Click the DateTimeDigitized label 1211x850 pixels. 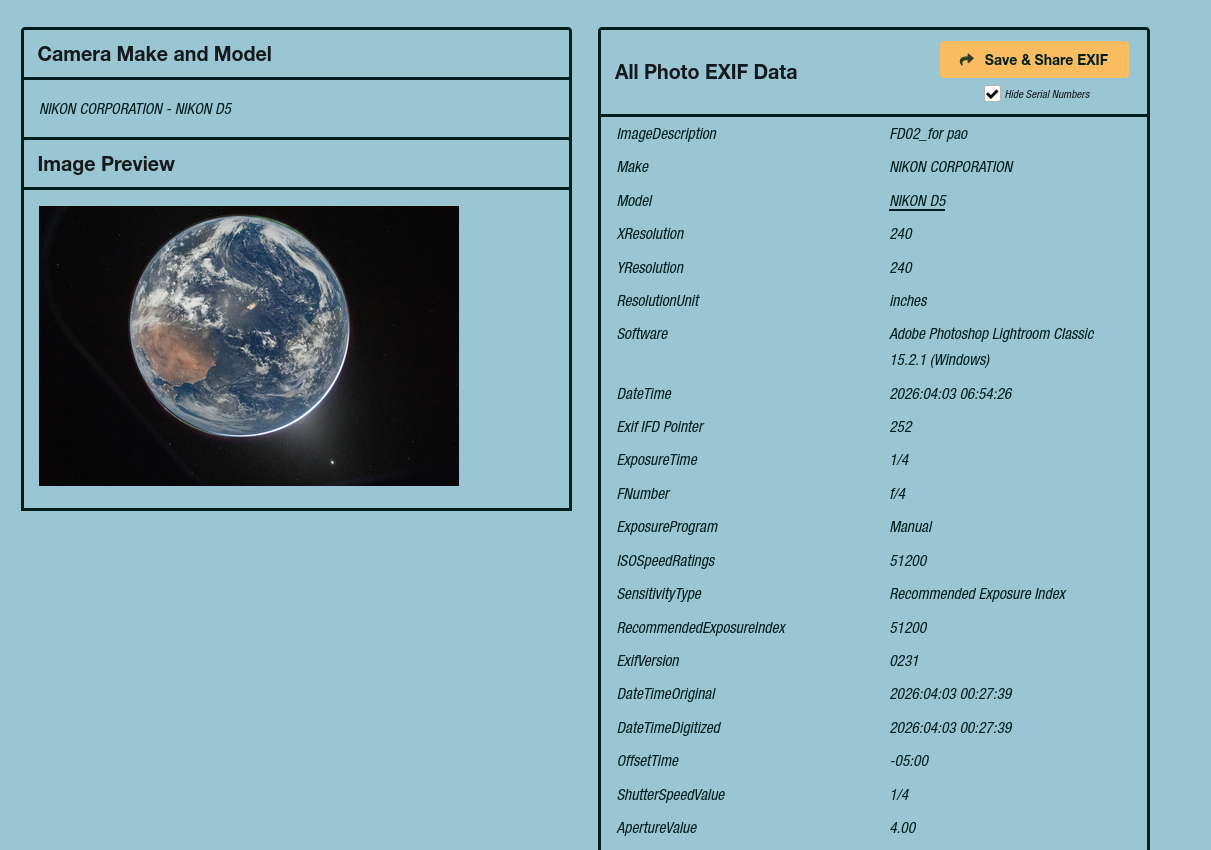(668, 728)
